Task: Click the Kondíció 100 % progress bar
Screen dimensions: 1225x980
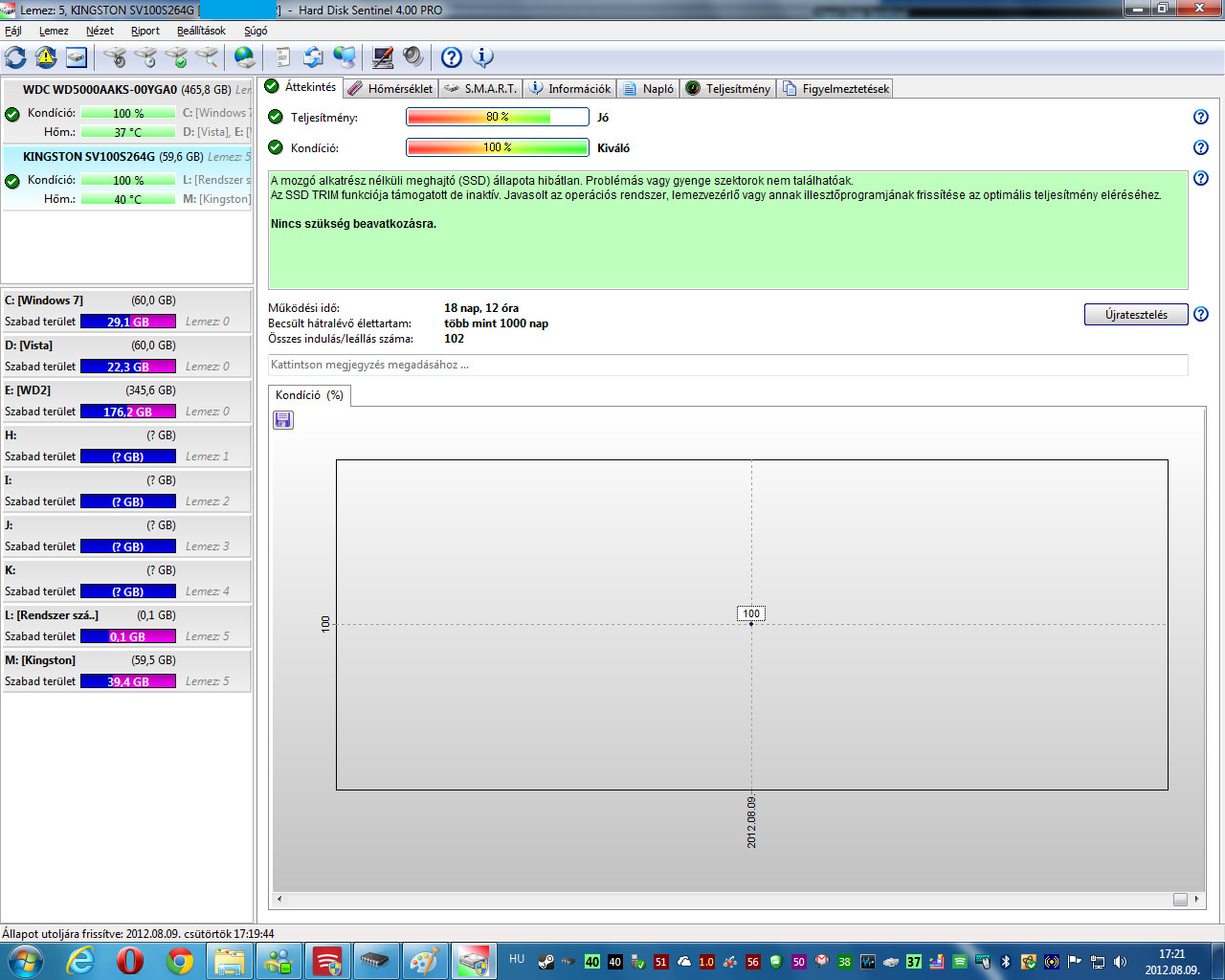Action: pos(498,147)
